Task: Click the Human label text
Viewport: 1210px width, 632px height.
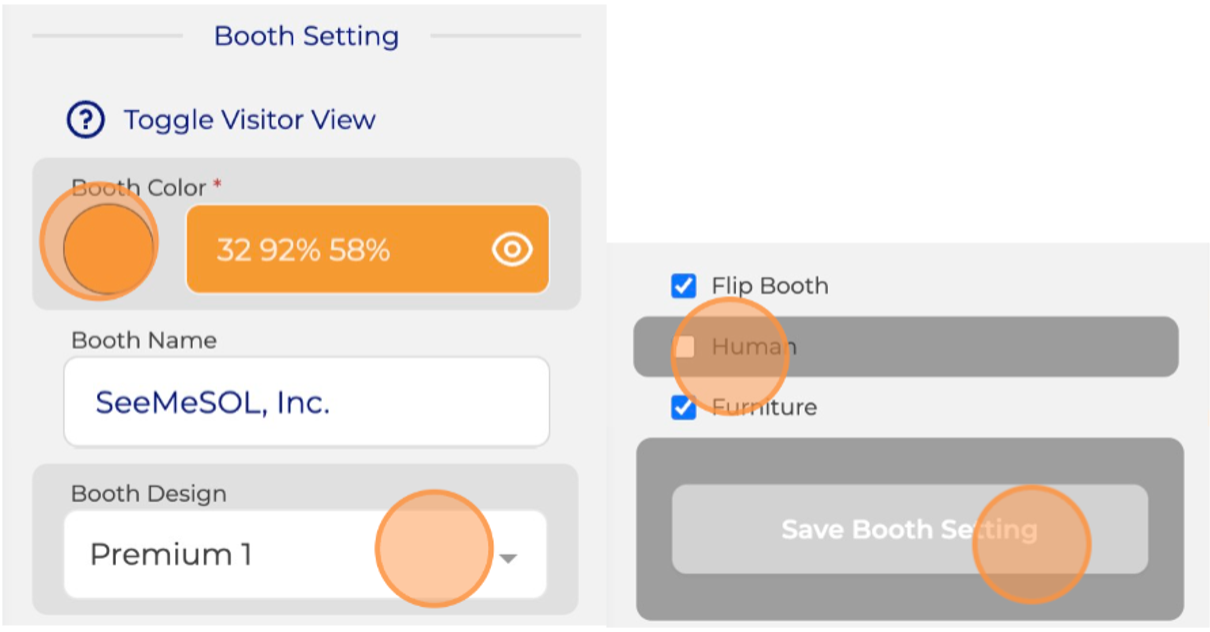Action: (754, 347)
